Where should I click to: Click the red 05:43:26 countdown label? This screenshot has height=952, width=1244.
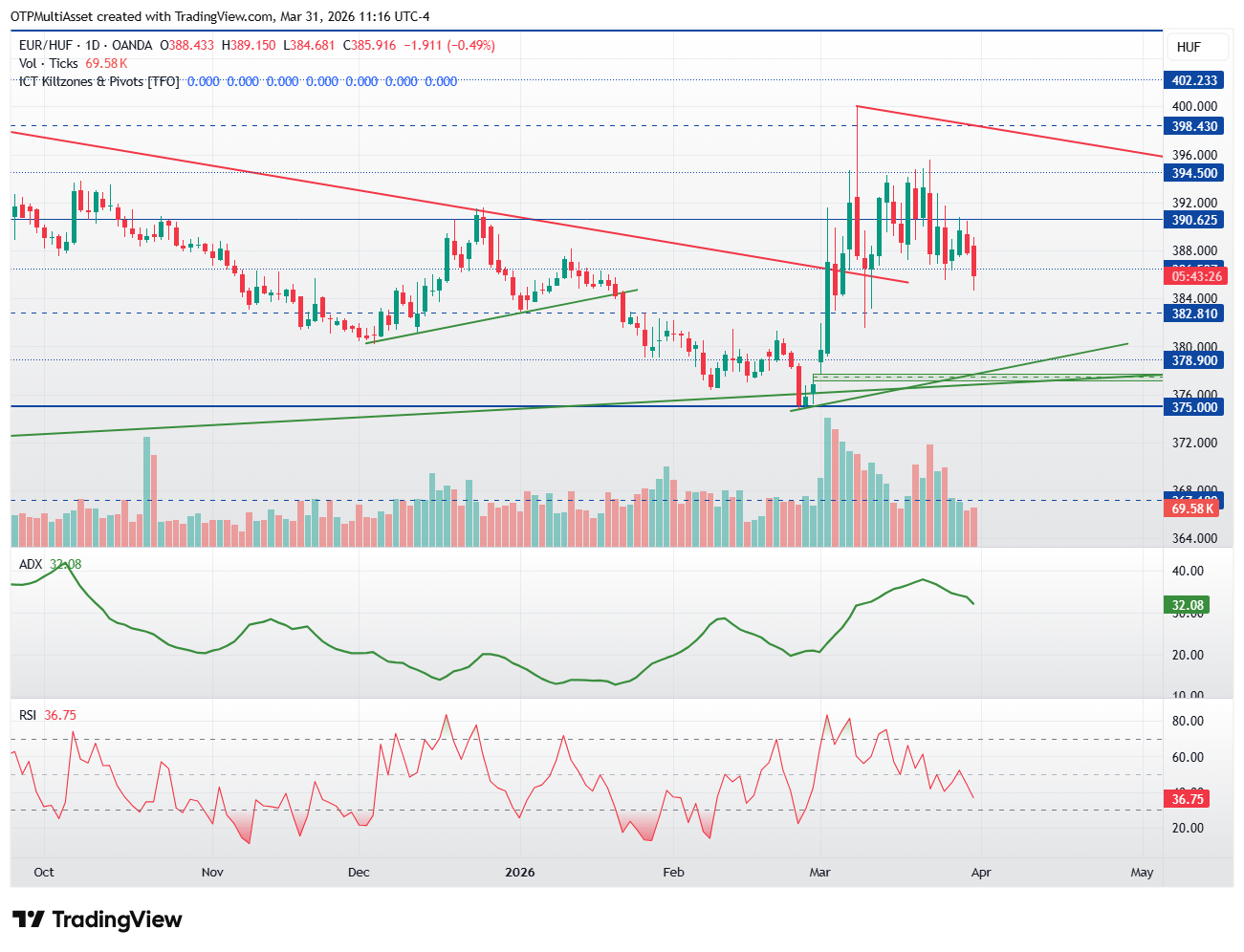(x=1196, y=276)
